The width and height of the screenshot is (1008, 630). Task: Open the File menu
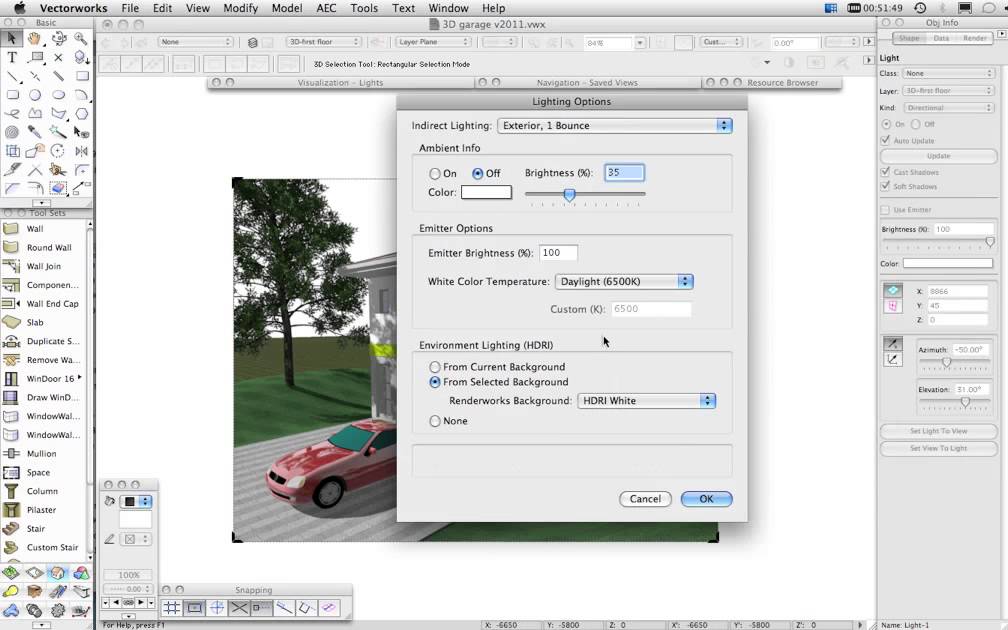(130, 8)
